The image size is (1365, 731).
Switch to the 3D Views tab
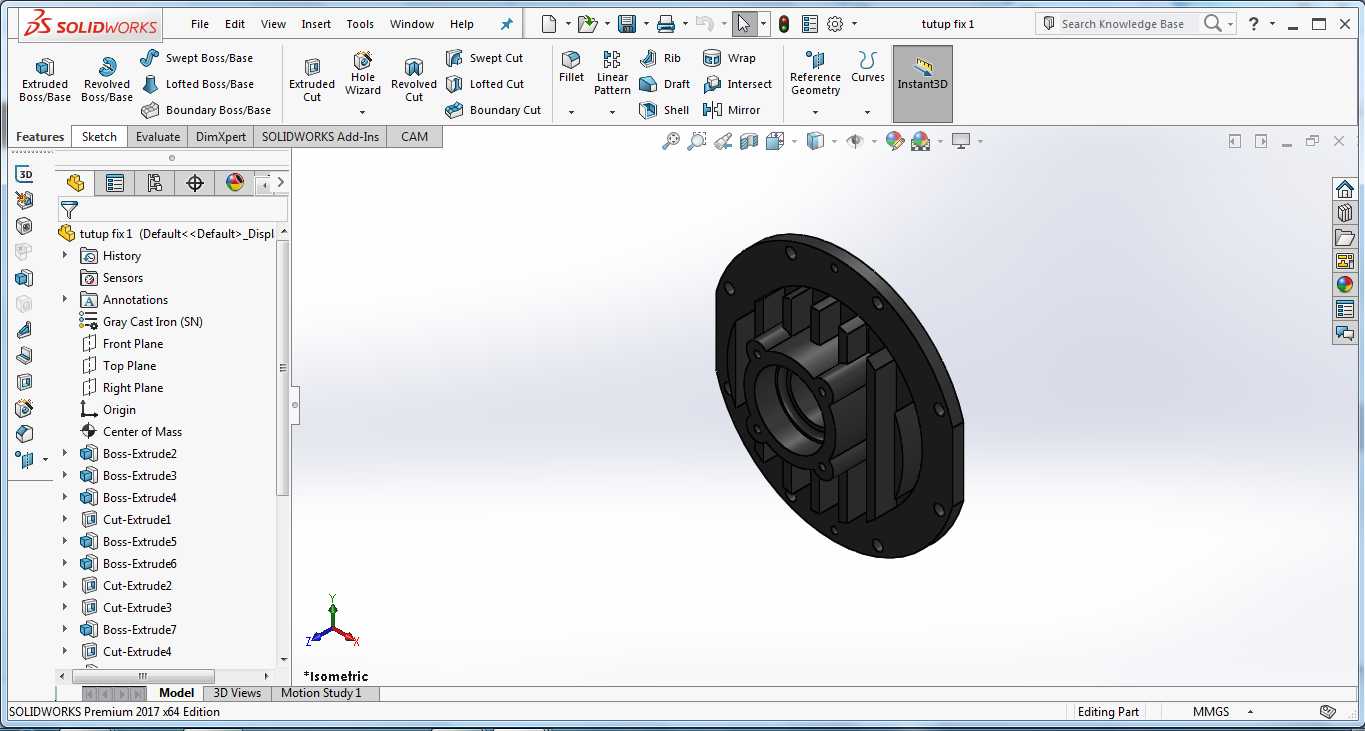tap(237, 693)
